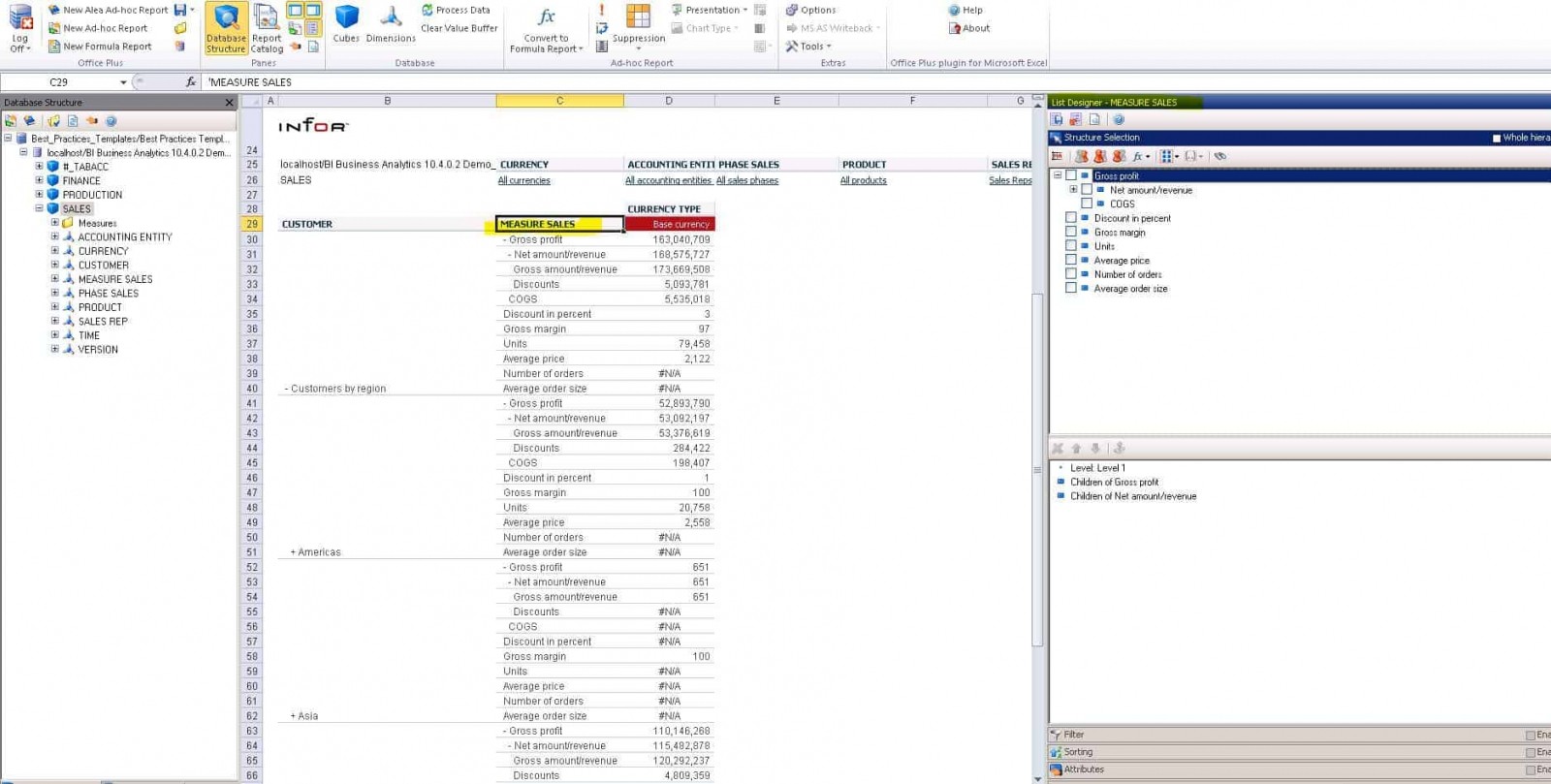
Task: Click Process Data in ribbon
Action: click(456, 10)
